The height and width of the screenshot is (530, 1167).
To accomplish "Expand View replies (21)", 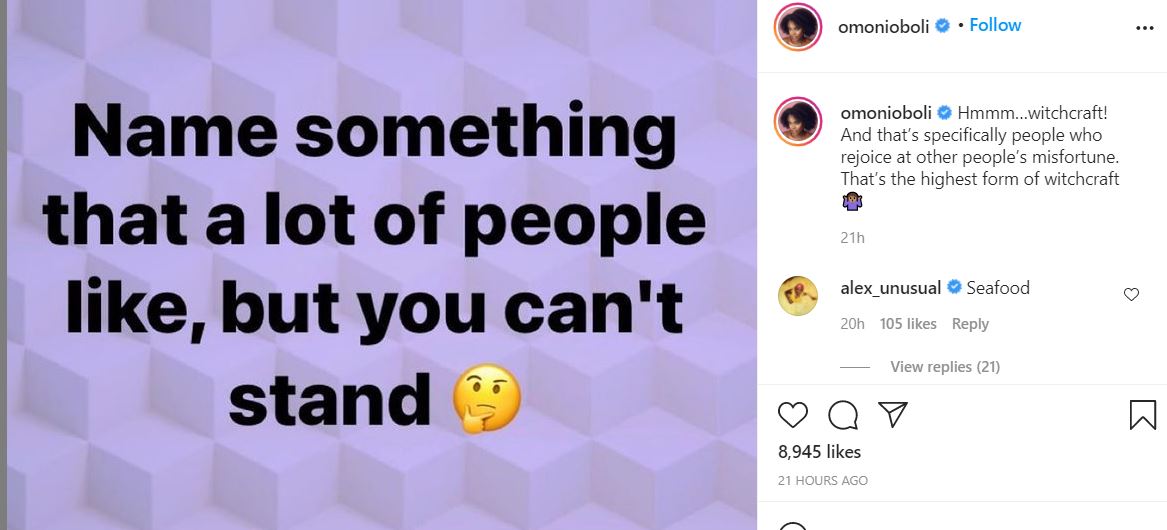I will click(944, 367).
